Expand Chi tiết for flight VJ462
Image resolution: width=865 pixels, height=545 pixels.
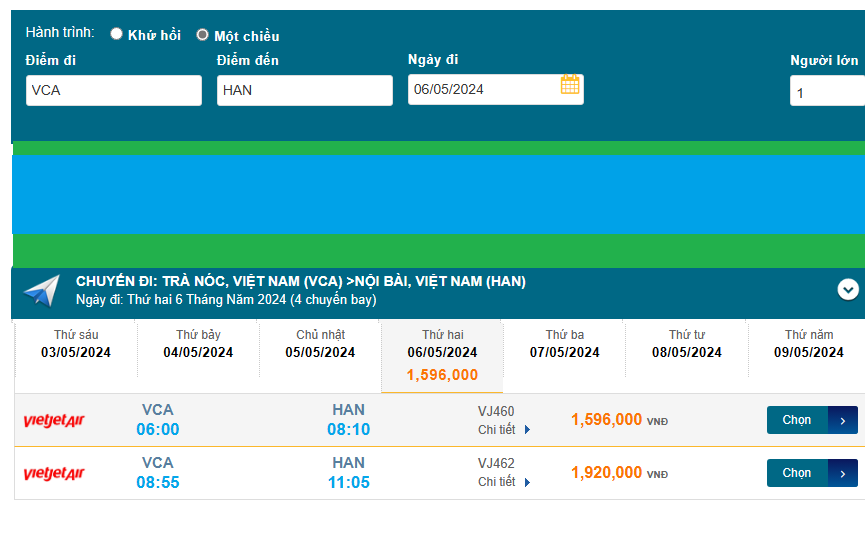pos(504,482)
